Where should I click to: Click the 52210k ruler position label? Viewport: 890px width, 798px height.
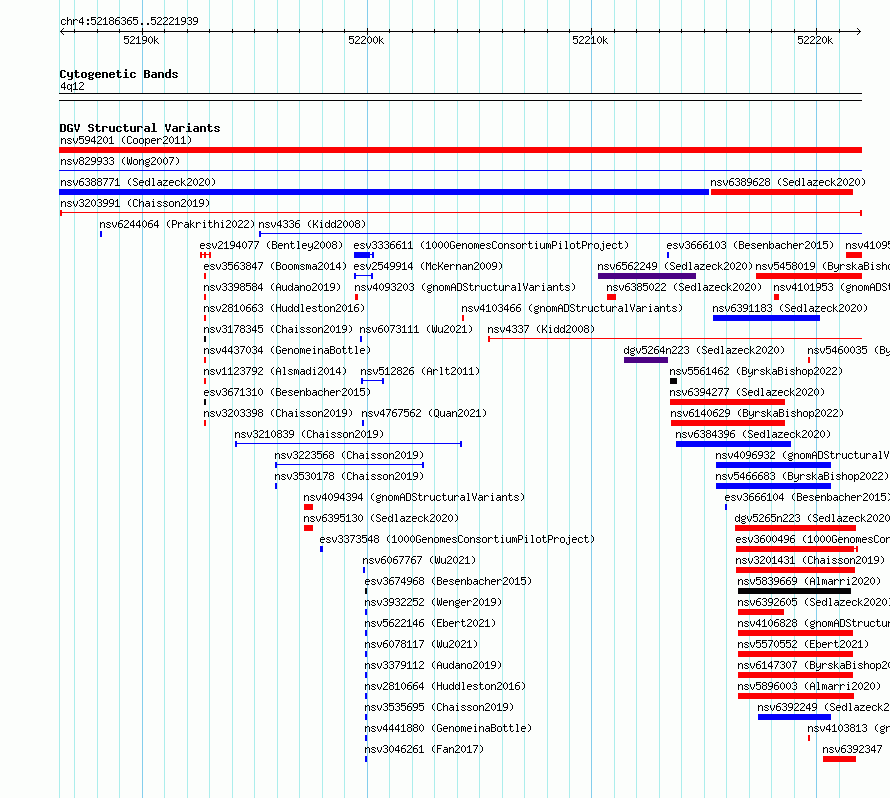pos(590,40)
